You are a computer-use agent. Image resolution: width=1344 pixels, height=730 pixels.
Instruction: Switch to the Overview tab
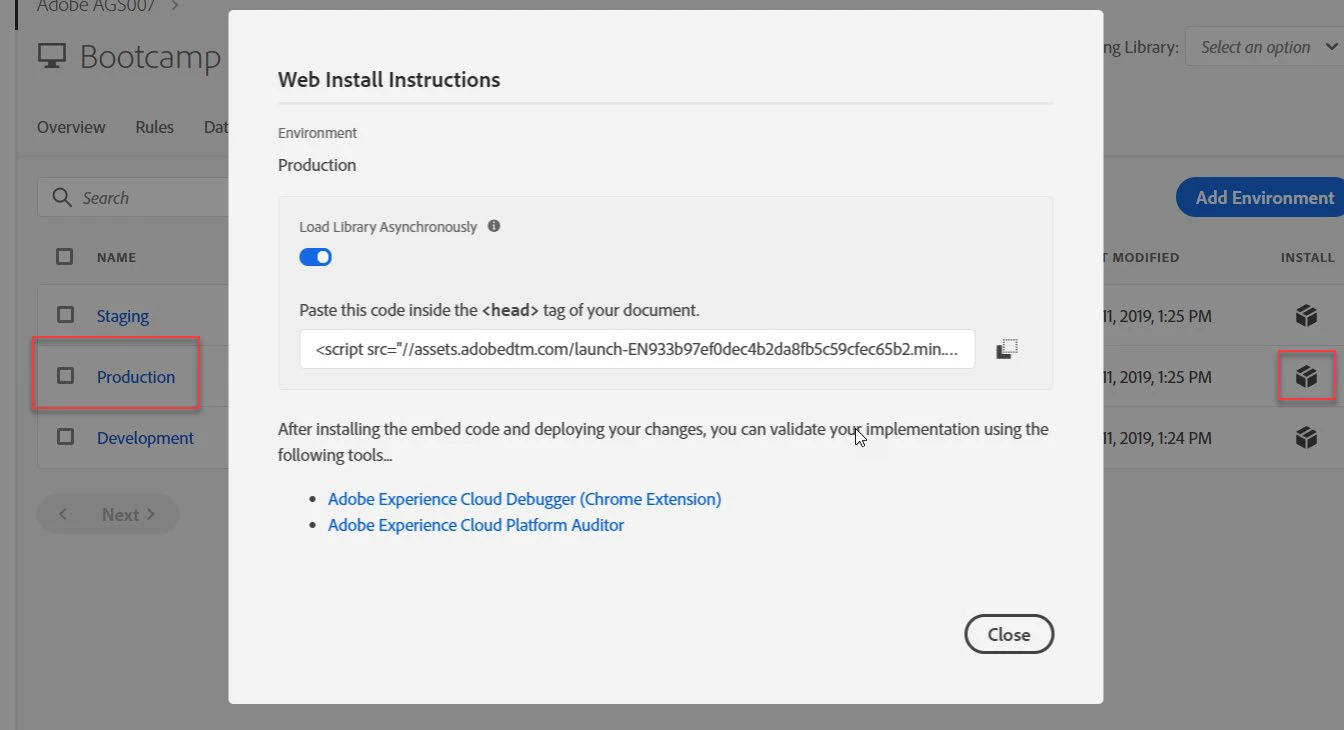point(71,127)
